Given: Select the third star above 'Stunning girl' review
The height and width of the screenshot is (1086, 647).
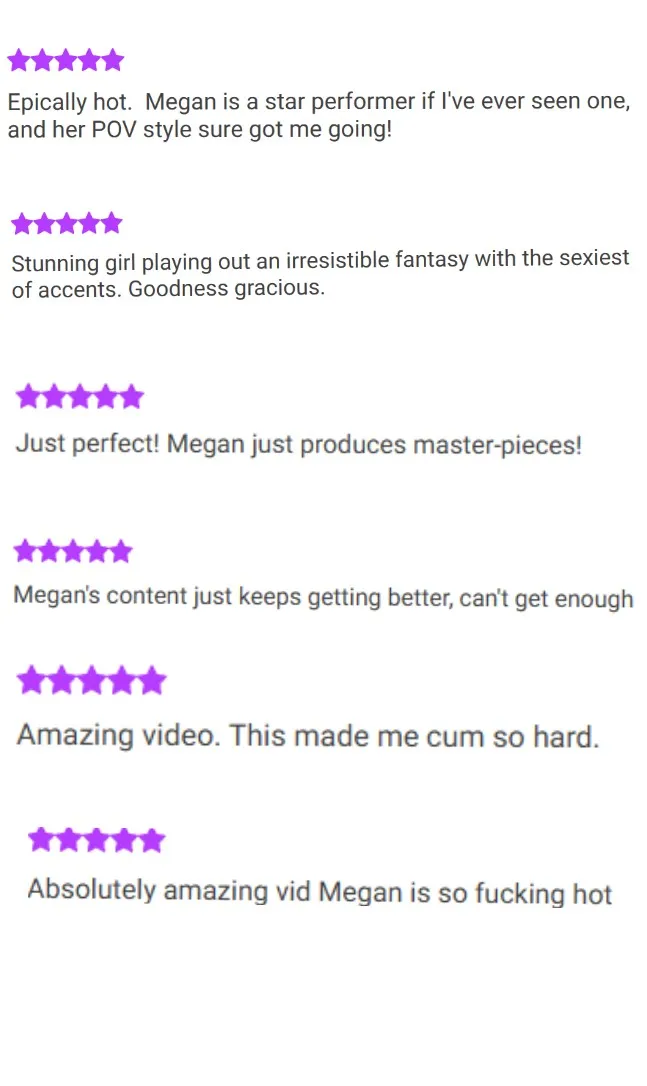Looking at the screenshot, I should (67, 224).
